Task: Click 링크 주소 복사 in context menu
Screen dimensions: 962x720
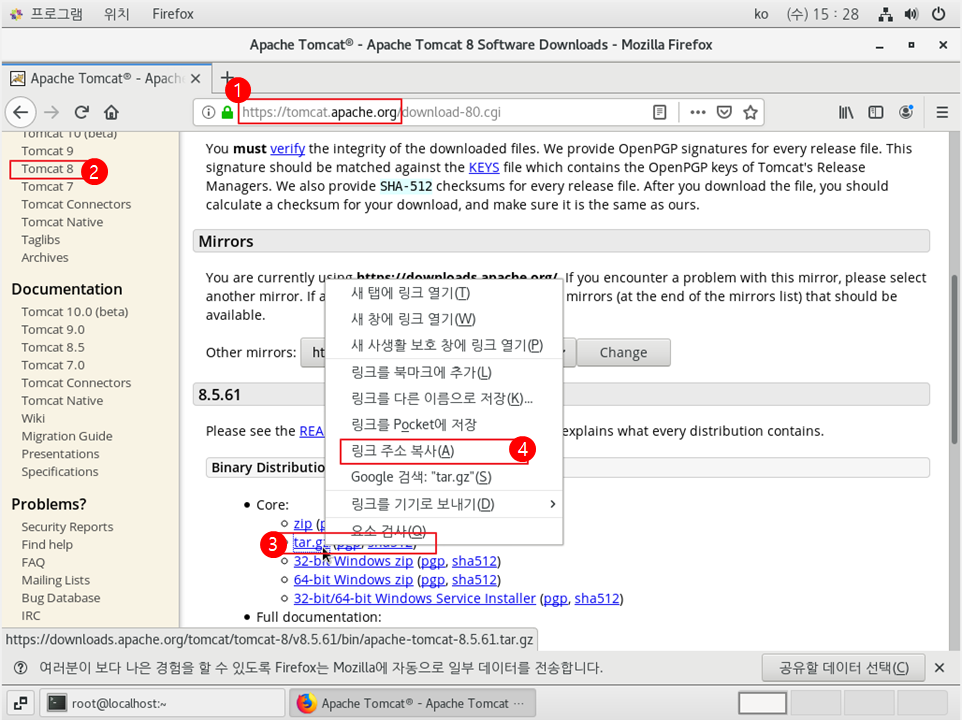Action: click(444, 451)
